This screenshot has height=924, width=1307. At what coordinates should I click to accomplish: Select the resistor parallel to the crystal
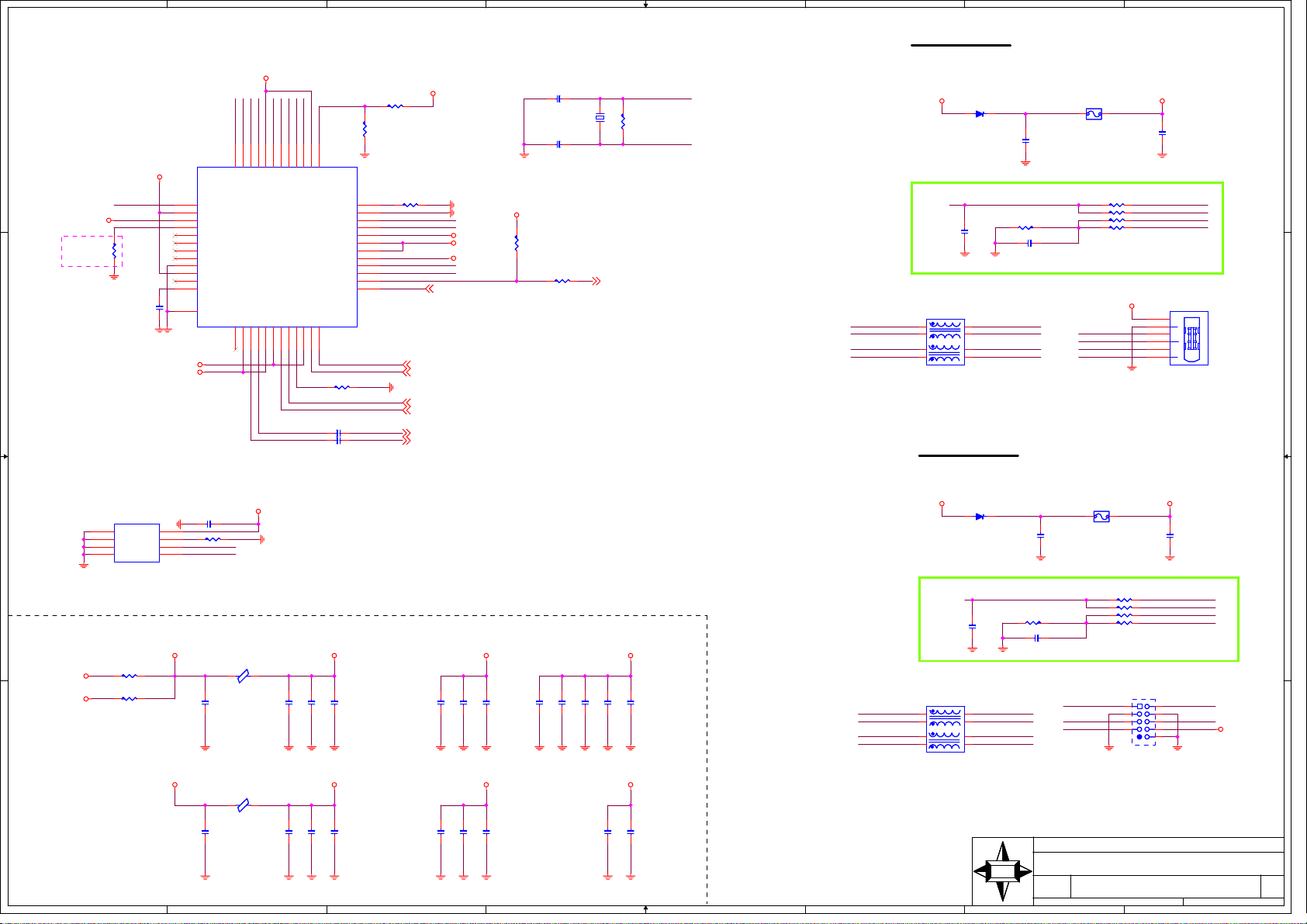tap(623, 122)
